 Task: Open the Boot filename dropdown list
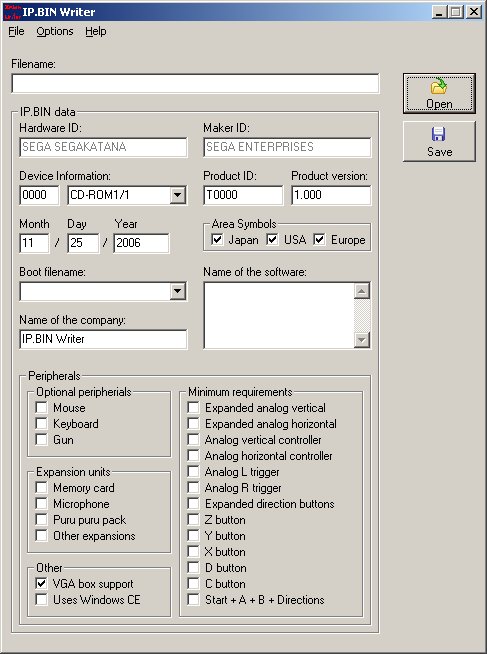[x=178, y=291]
